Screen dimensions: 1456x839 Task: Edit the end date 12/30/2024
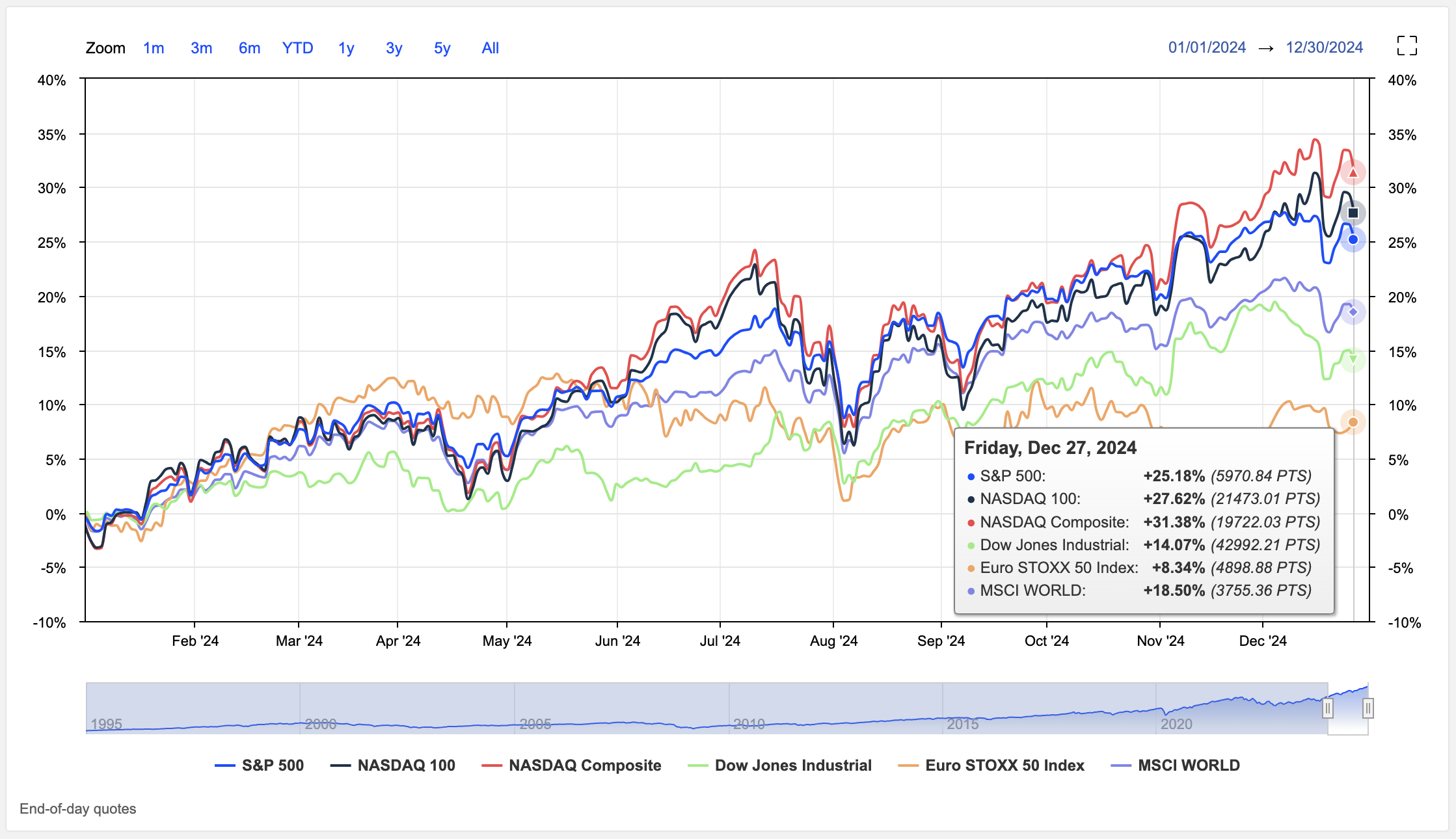pos(1324,47)
